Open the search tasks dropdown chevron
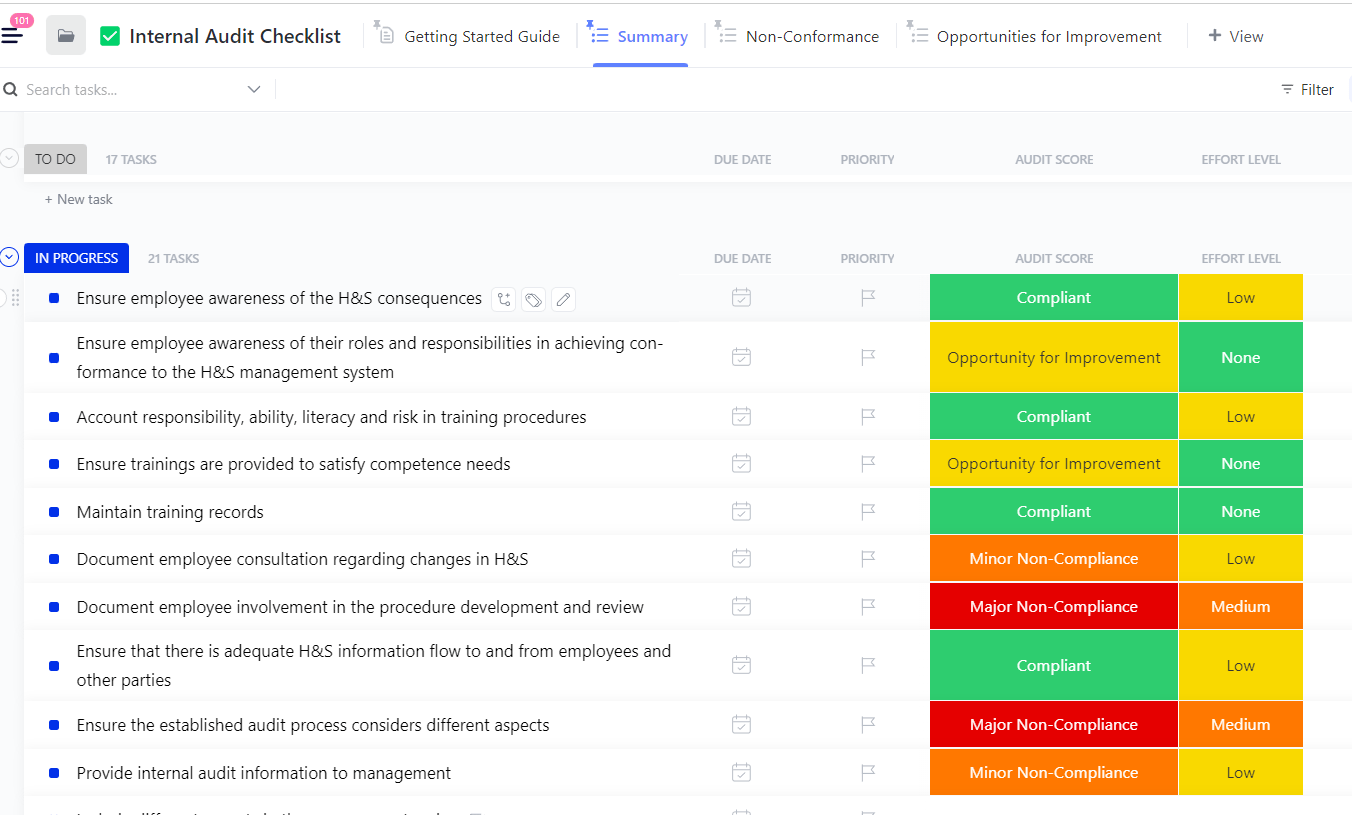The width and height of the screenshot is (1352, 815). pos(255,89)
